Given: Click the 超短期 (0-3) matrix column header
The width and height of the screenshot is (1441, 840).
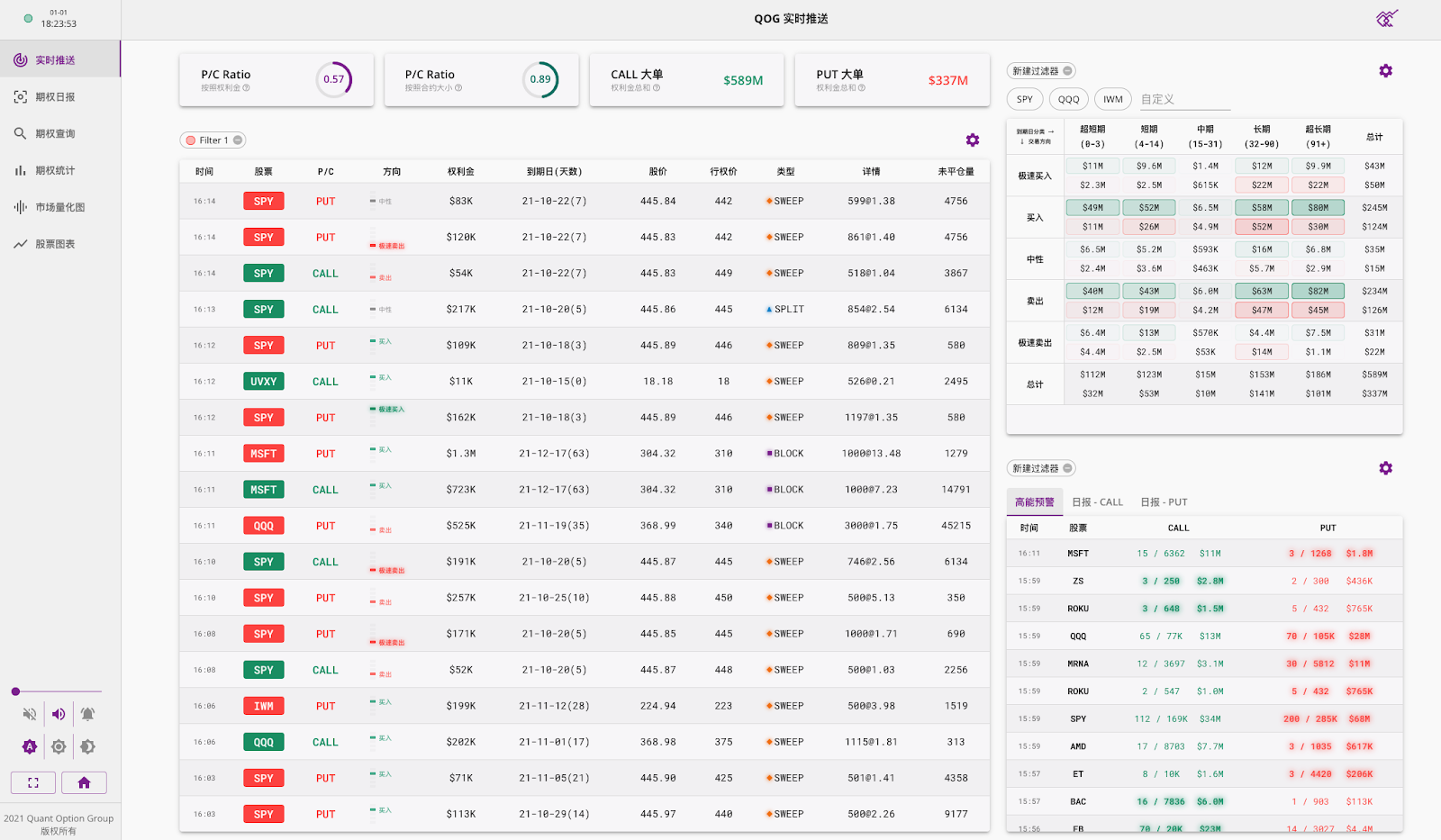Looking at the screenshot, I should [x=1092, y=136].
